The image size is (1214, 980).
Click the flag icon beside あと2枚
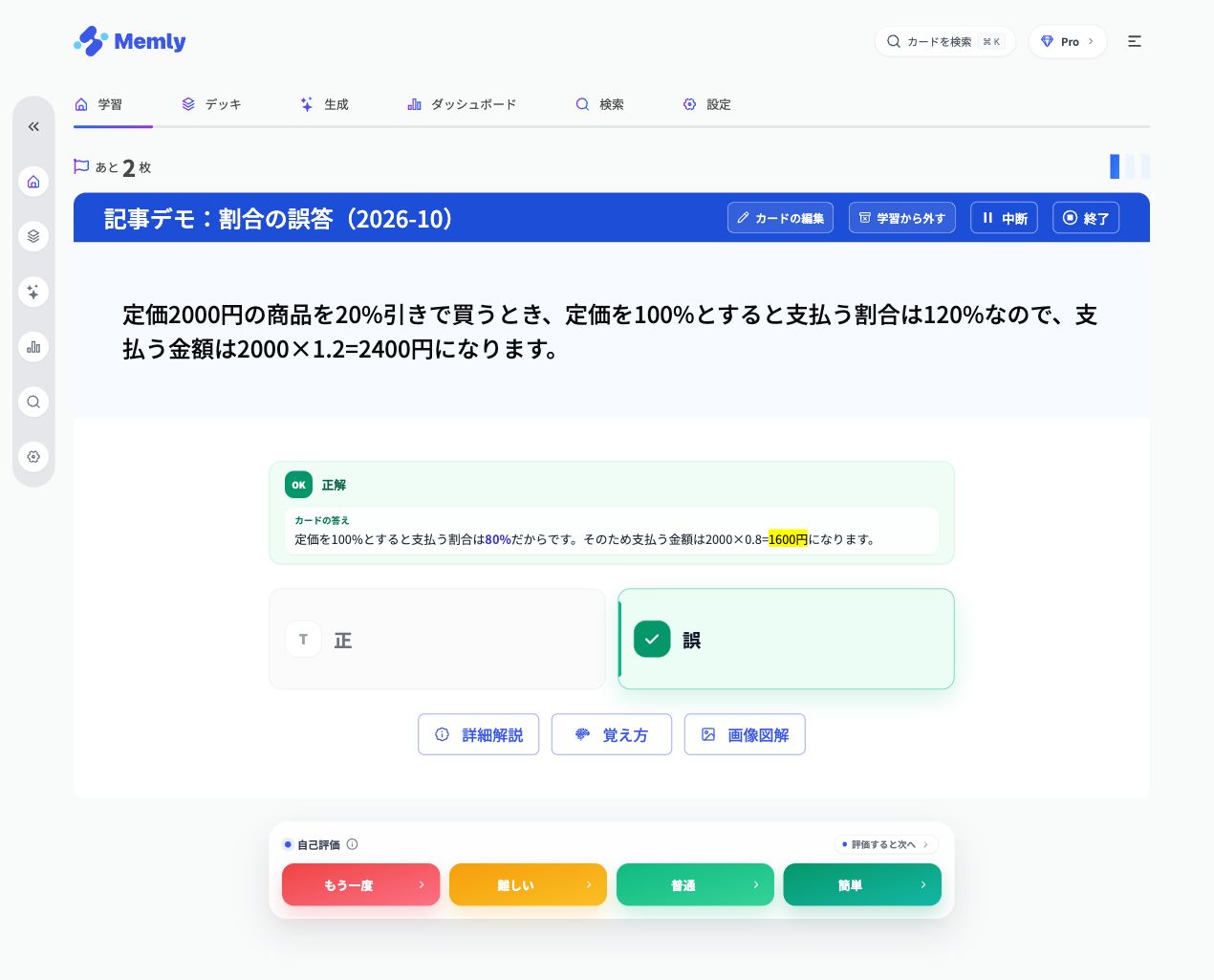click(81, 166)
